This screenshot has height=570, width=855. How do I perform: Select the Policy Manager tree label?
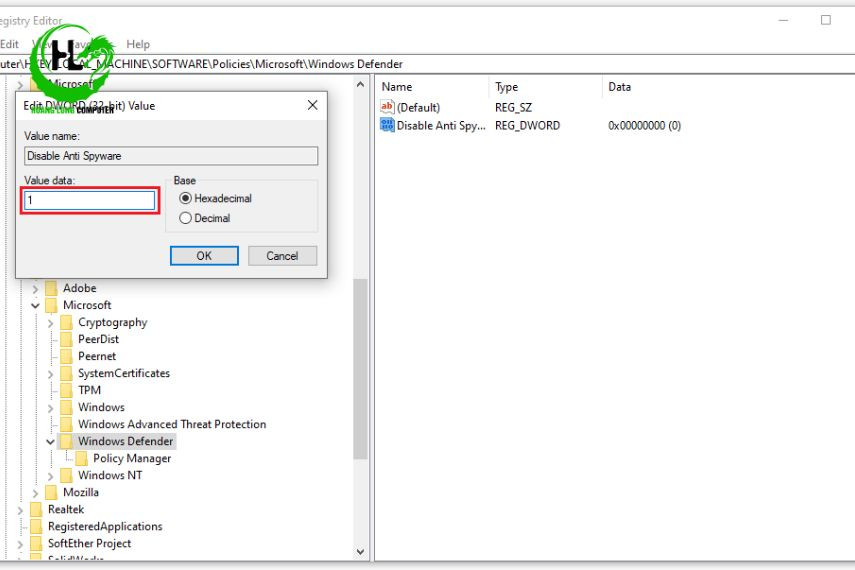132,458
